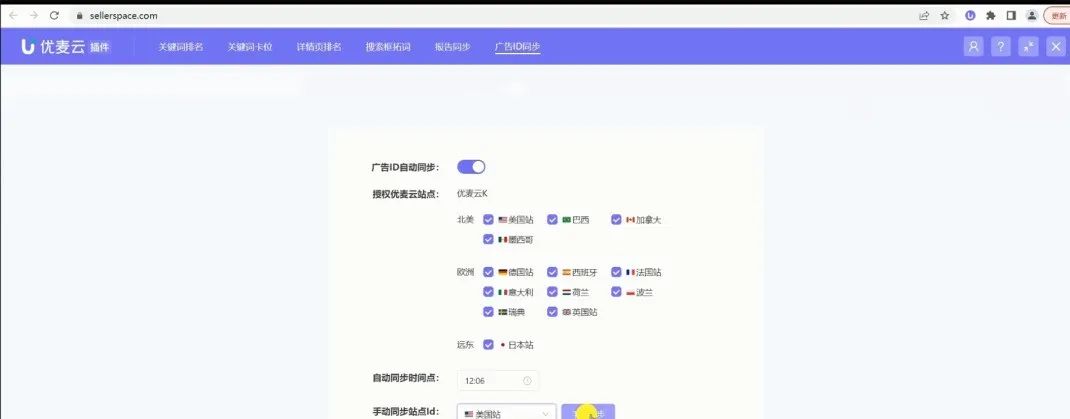Bookmark this page with star icon
The image size is (1070, 419).
coord(944,16)
